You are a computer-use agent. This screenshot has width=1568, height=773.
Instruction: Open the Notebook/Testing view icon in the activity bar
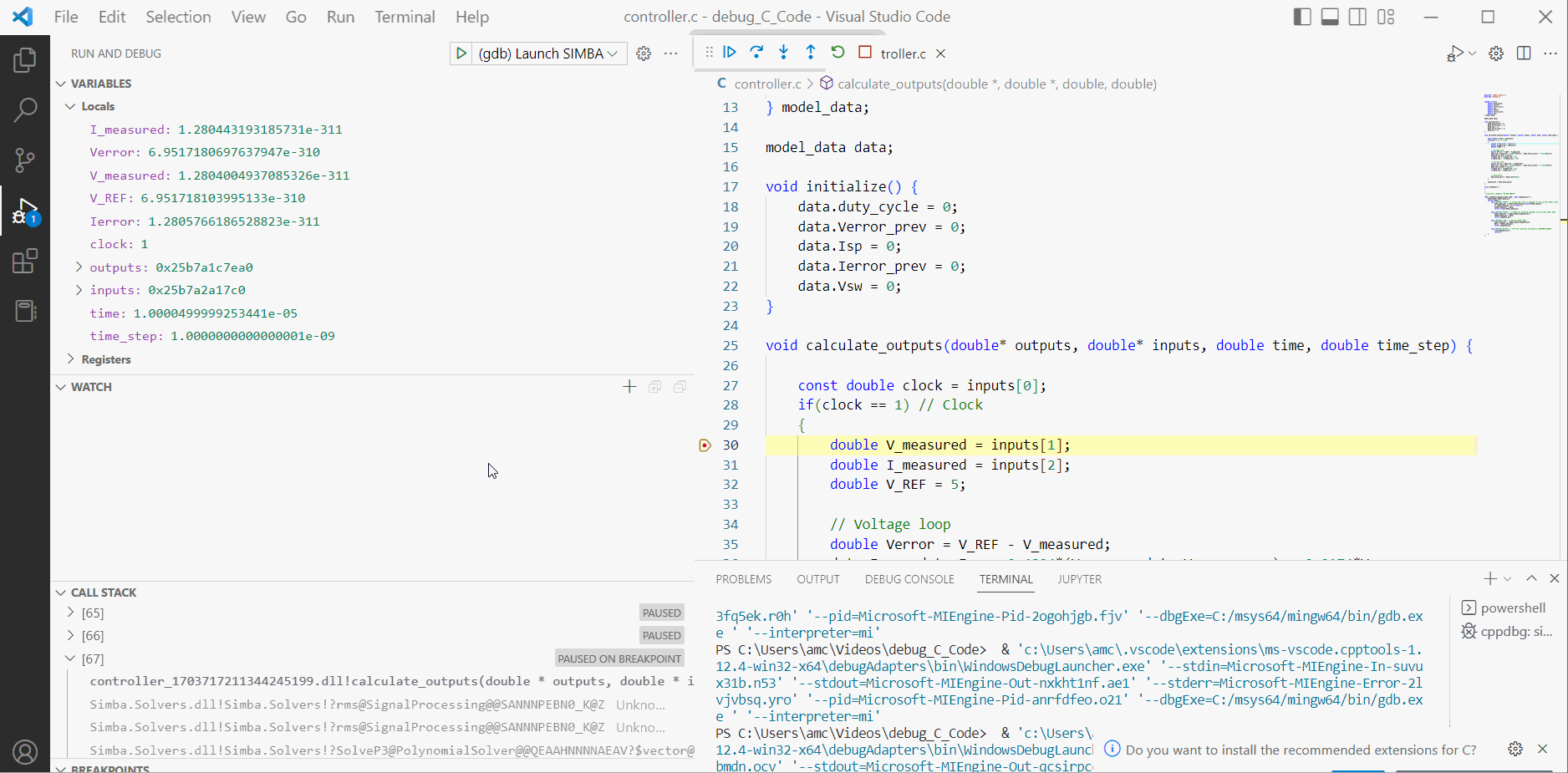point(25,311)
